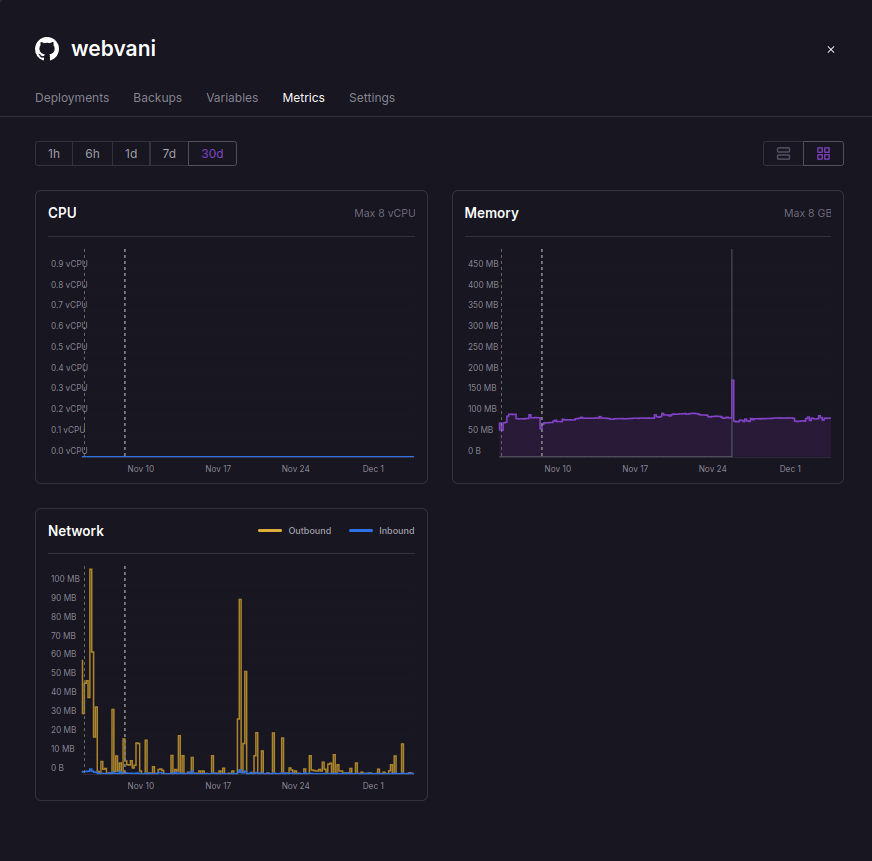The width and height of the screenshot is (872, 861).
Task: Click the '50 MB' axis label in Network chart
Action: (x=63, y=673)
